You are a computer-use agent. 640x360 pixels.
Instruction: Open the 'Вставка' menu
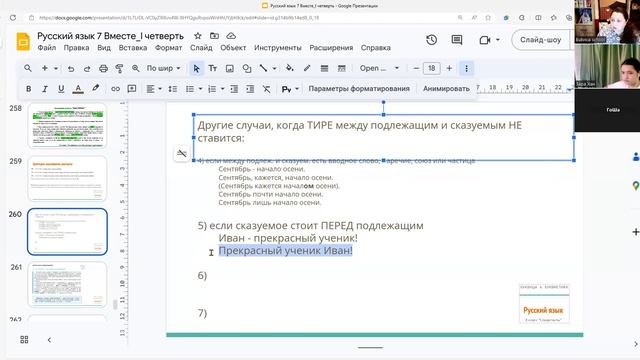coord(133,48)
